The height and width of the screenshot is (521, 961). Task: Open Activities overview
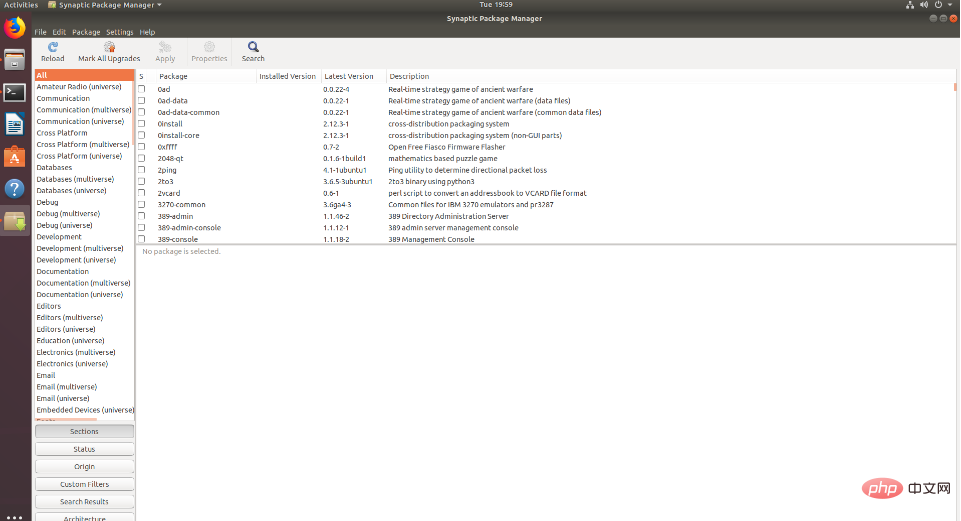coord(21,5)
